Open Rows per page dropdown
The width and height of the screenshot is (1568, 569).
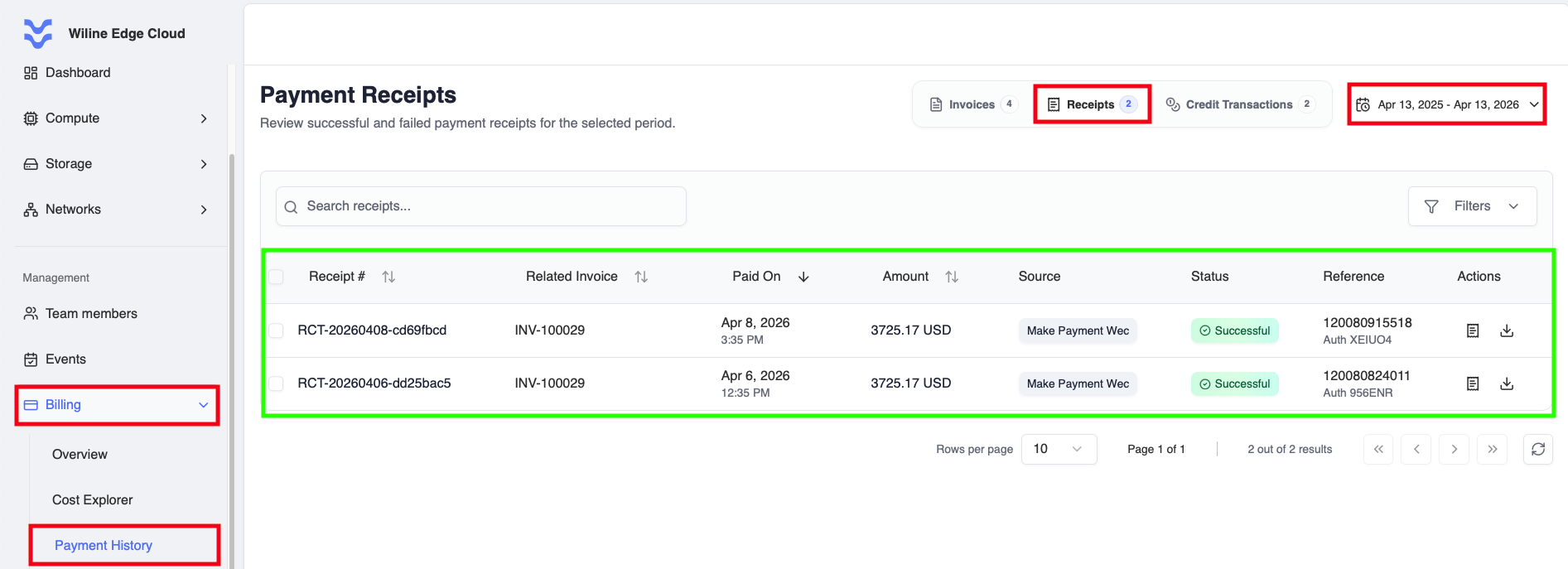[1059, 449]
